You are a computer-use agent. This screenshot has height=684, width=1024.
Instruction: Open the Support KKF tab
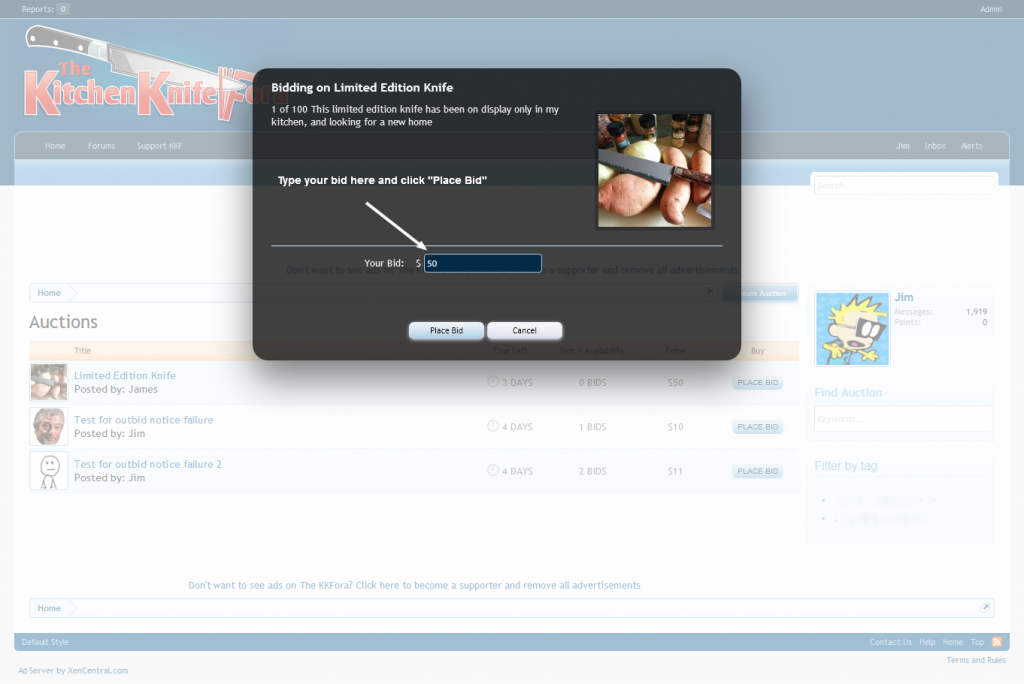tap(160, 146)
